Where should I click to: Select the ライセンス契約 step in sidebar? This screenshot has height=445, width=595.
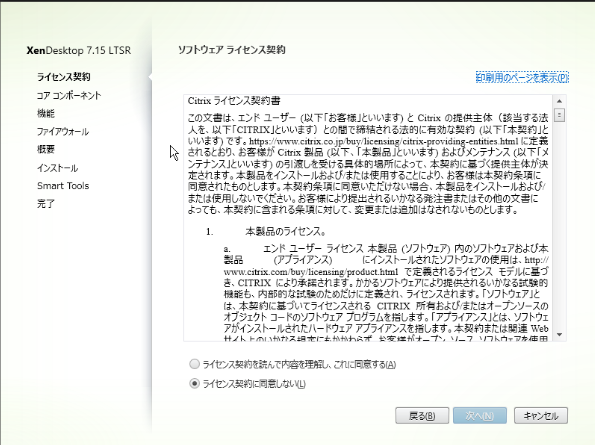click(x=63, y=77)
